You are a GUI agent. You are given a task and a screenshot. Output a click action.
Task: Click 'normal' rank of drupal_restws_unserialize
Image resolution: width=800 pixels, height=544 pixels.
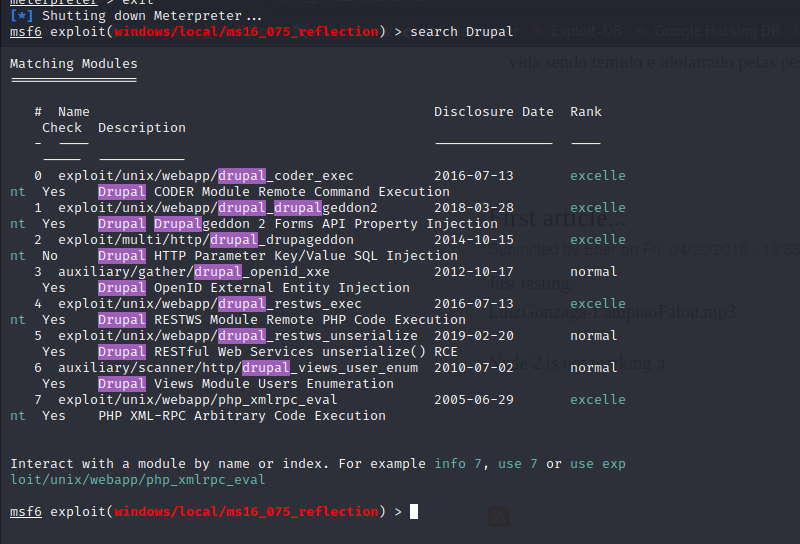coord(593,336)
